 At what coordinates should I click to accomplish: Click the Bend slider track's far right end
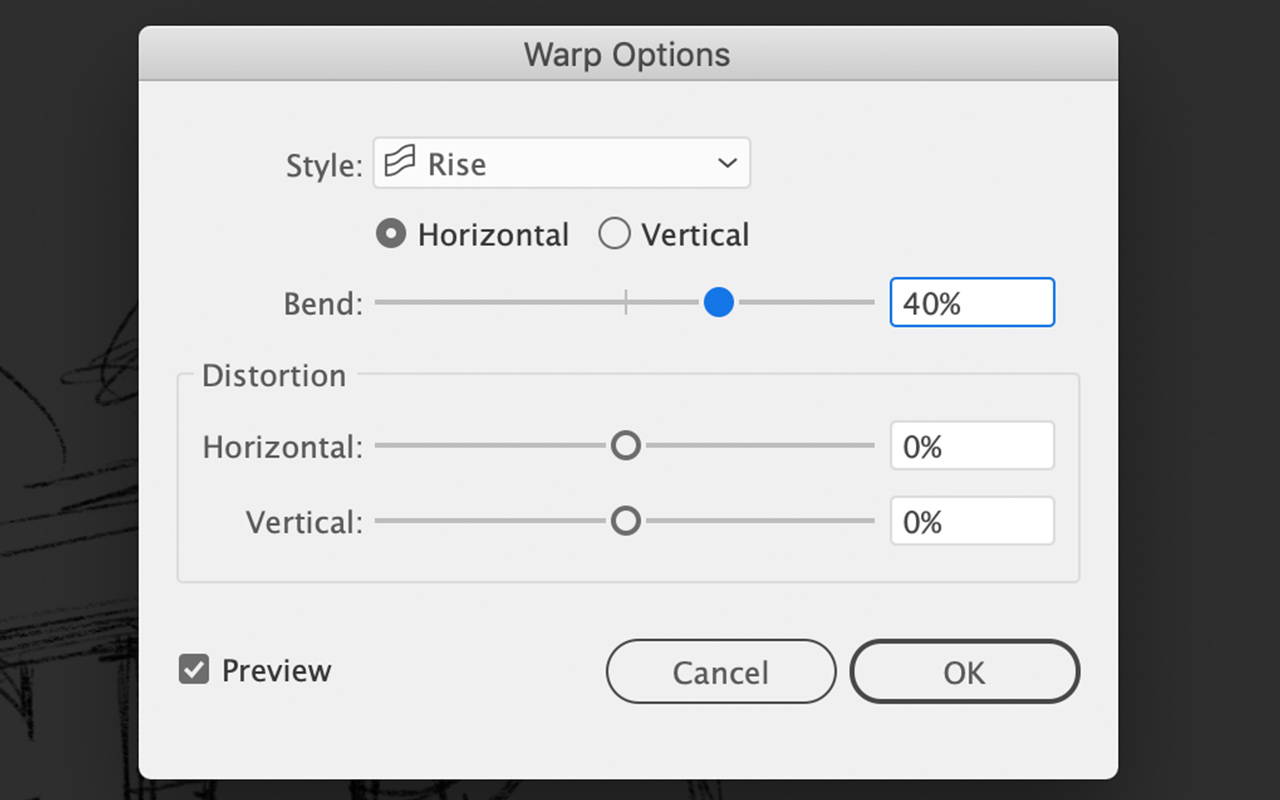(869, 302)
